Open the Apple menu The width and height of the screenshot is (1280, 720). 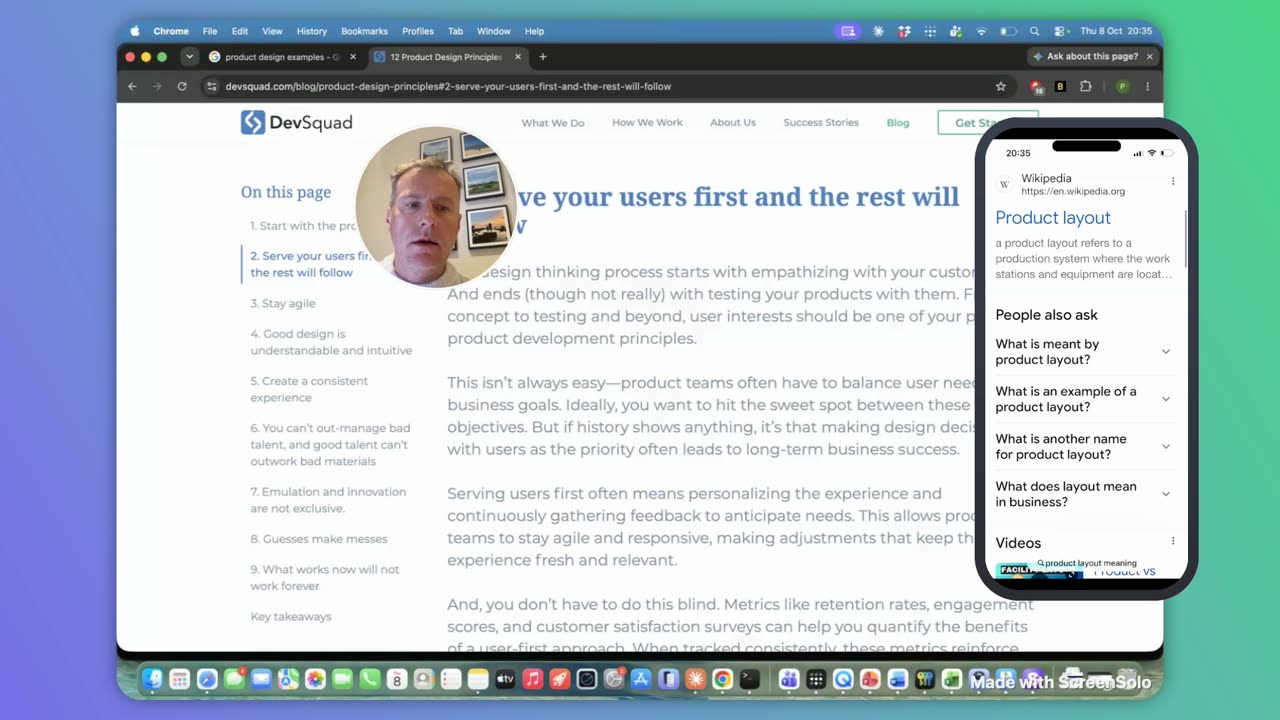click(x=135, y=31)
